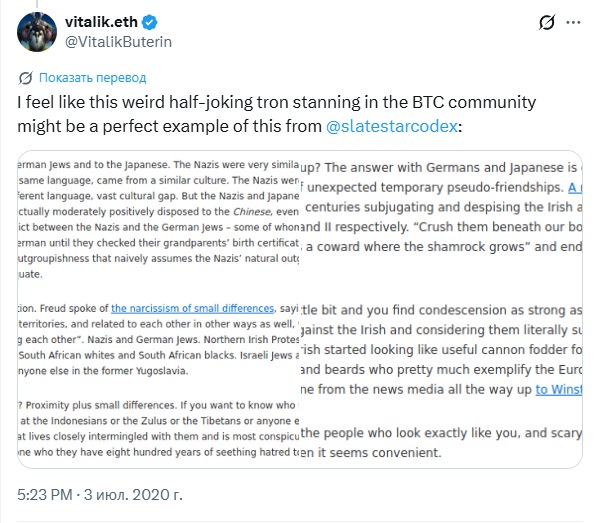This screenshot has height=523, width=598.
Task: Click the underlined 'A' link after pseudo-friendships
Action: tap(575, 187)
